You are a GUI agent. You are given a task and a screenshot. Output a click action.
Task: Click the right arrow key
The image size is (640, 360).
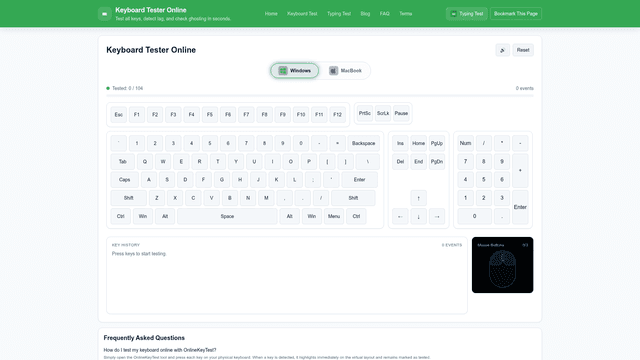tap(437, 216)
